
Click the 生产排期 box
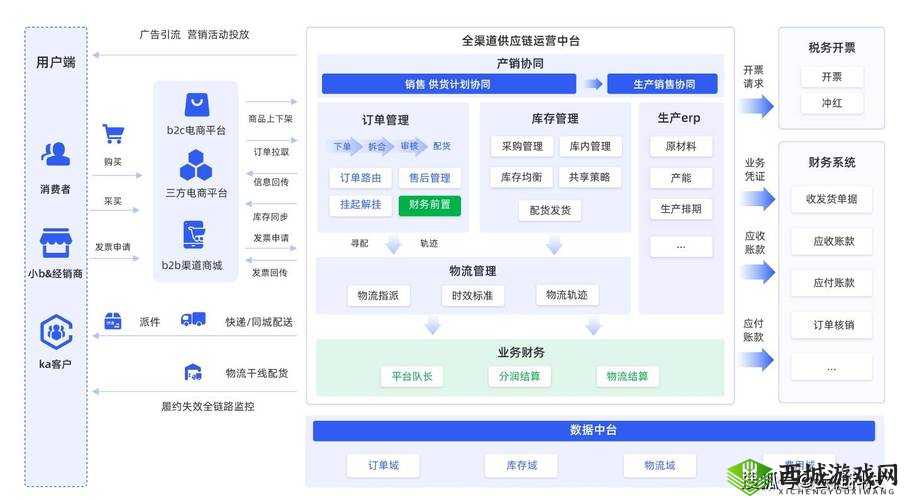tap(681, 209)
